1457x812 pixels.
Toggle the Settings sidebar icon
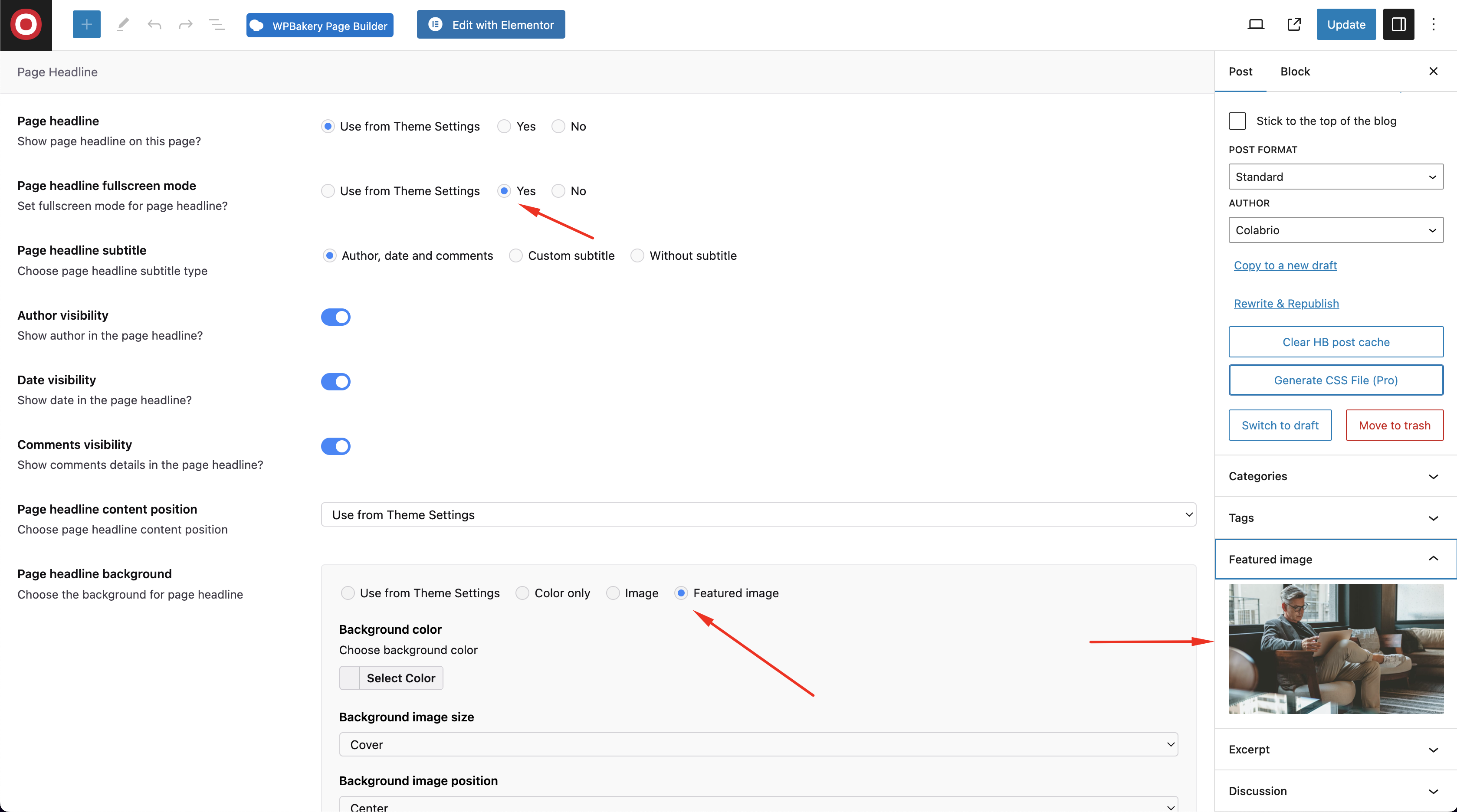click(1399, 24)
